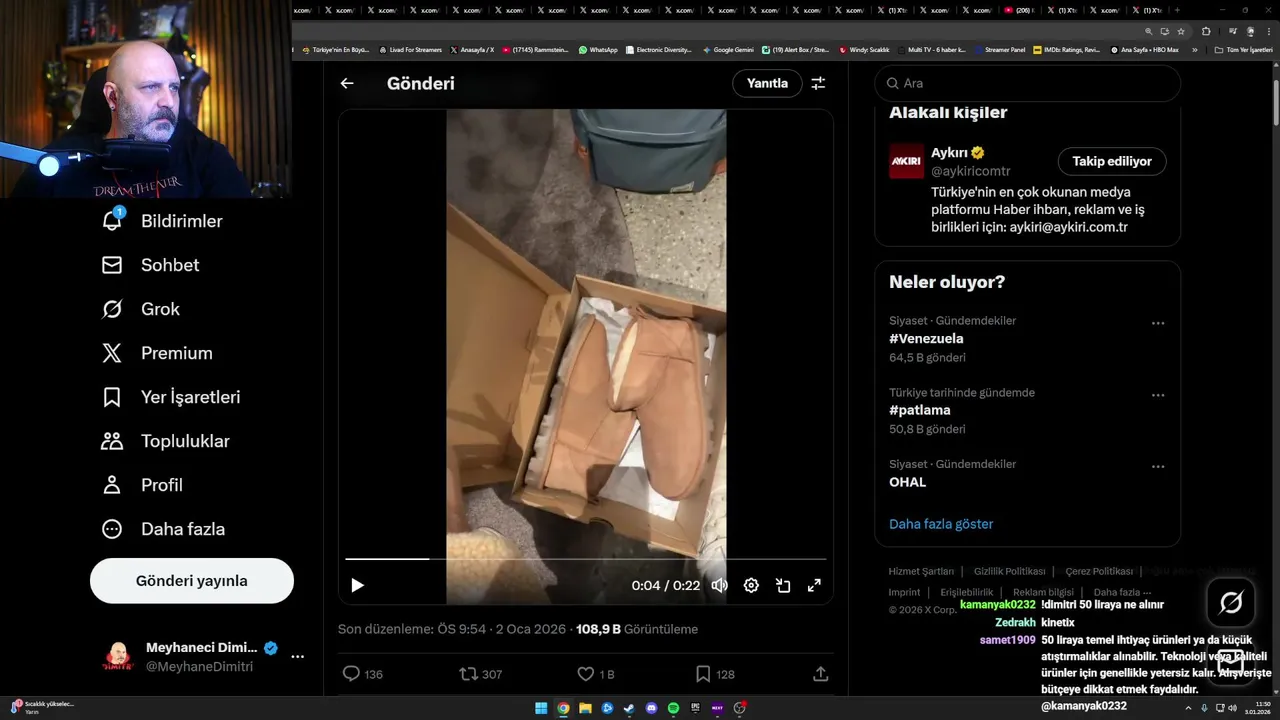
Task: Open Bildirimler notifications bell in sidebar
Action: [162, 221]
